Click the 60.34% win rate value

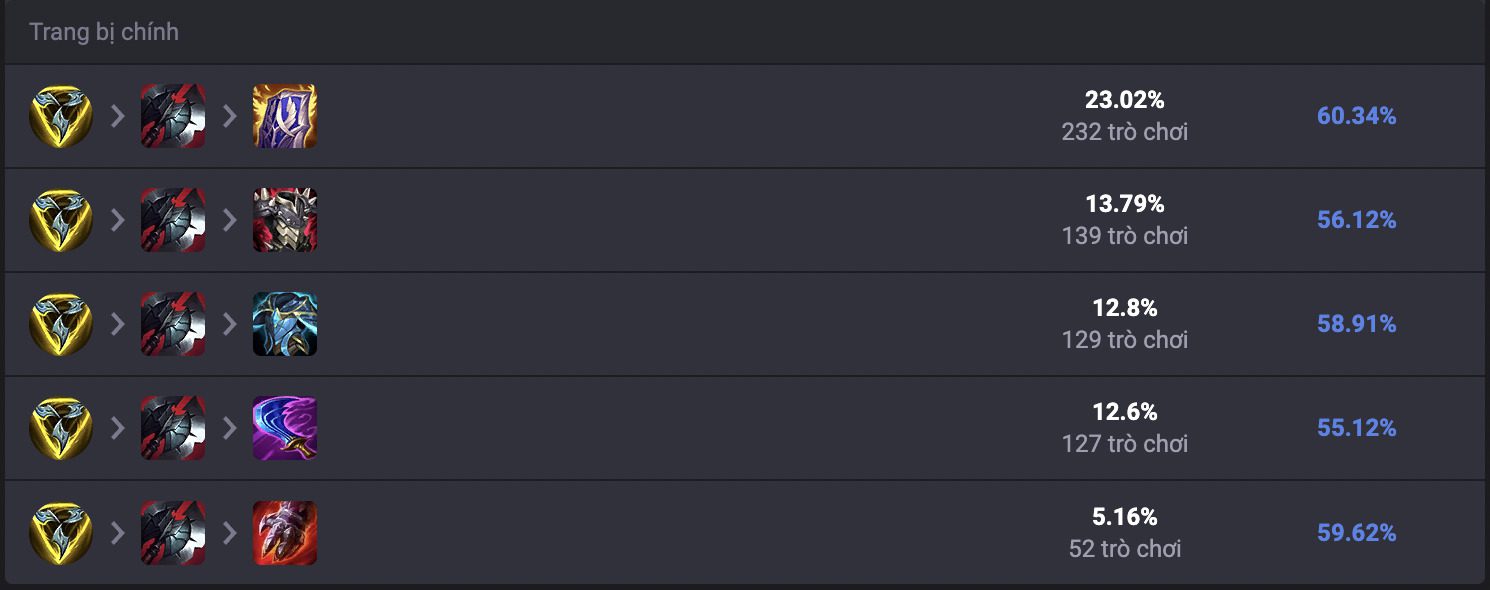1356,116
